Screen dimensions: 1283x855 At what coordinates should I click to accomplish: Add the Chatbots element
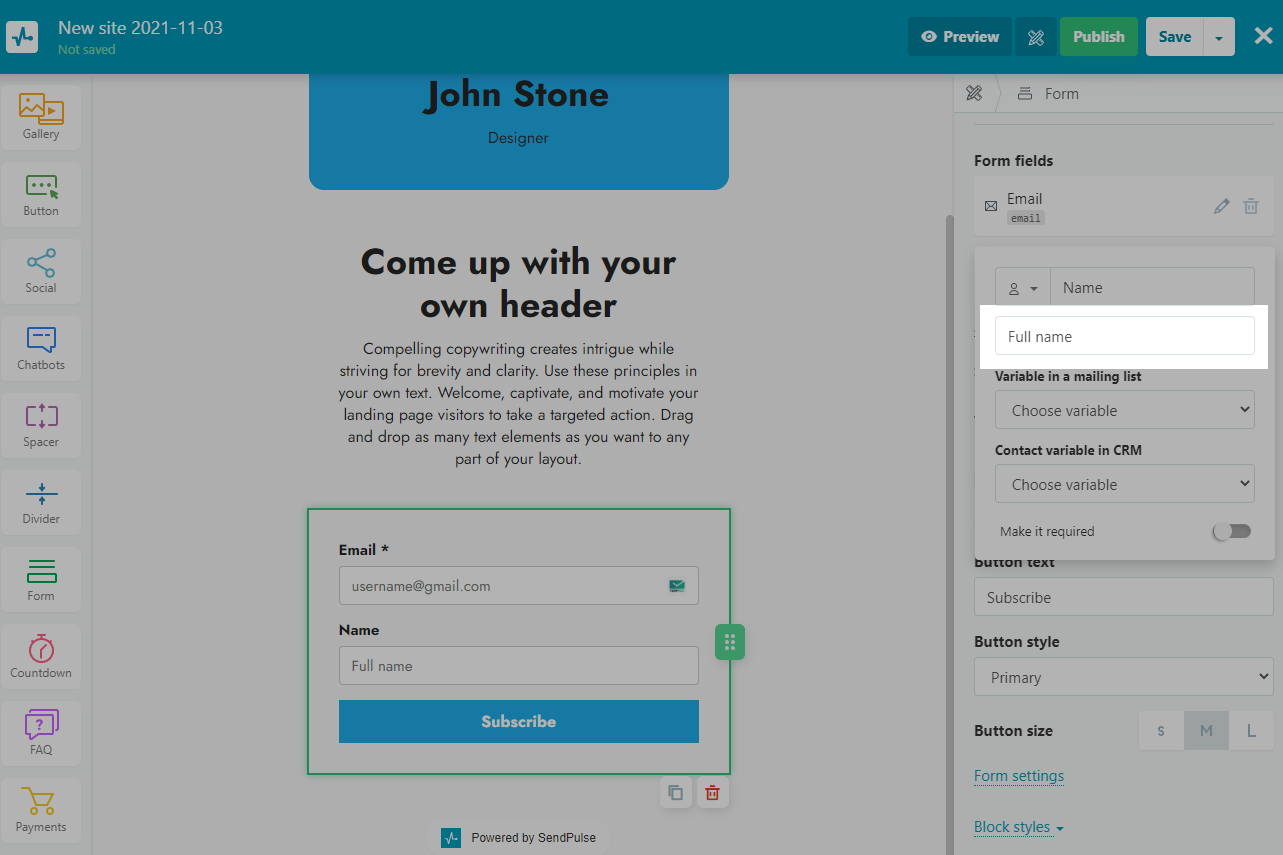tap(41, 348)
